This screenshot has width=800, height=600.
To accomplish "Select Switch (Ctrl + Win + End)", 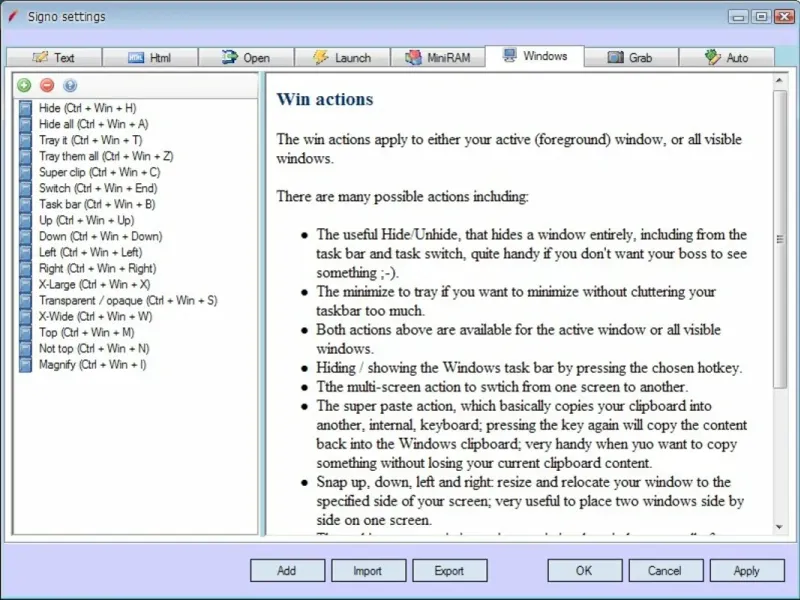I will tap(98, 188).
